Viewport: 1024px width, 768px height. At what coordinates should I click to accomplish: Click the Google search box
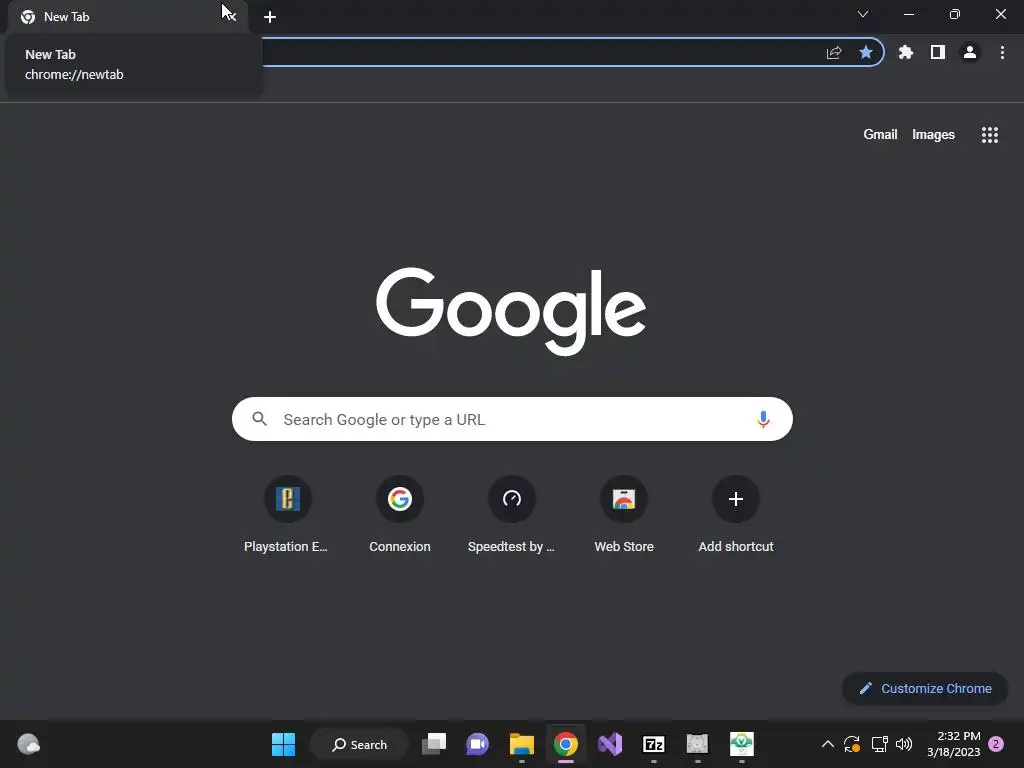coord(512,419)
